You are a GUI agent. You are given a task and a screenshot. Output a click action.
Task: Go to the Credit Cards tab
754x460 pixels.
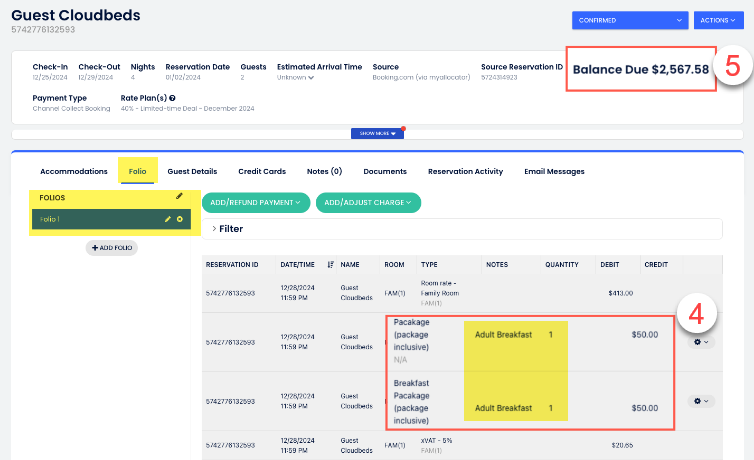pyautogui.click(x=262, y=171)
